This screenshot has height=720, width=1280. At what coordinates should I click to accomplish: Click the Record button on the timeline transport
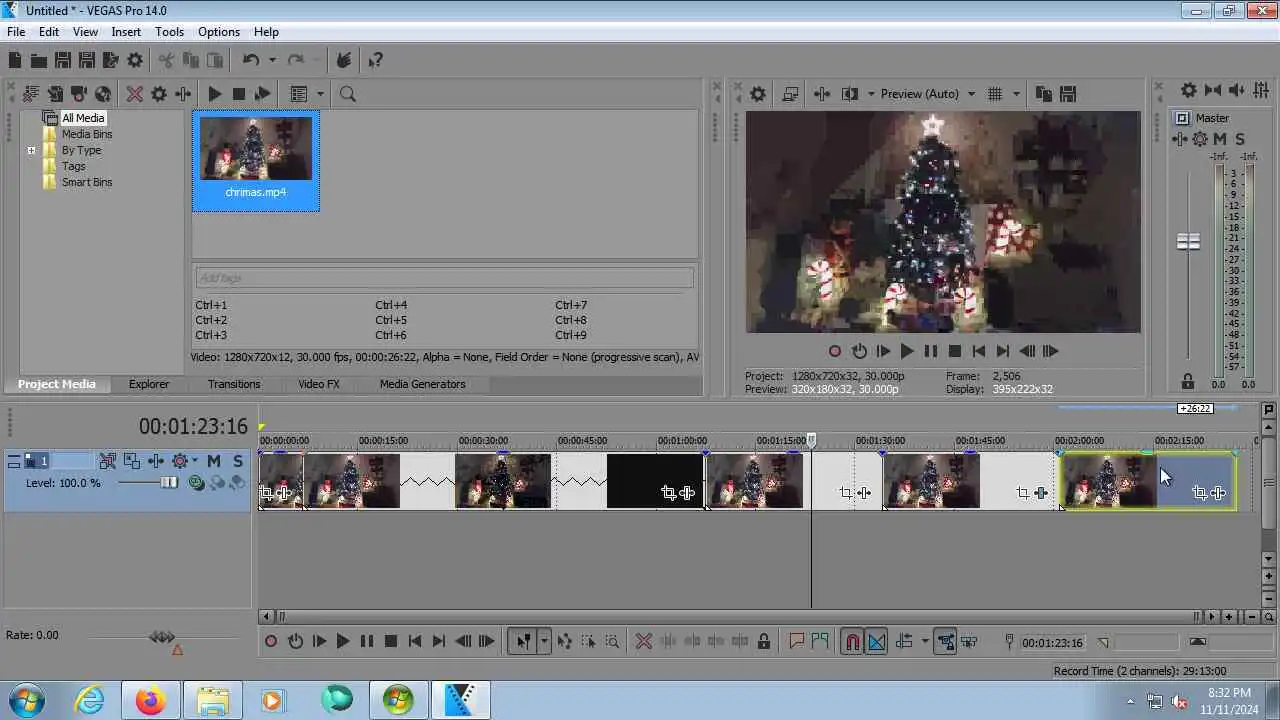271,642
